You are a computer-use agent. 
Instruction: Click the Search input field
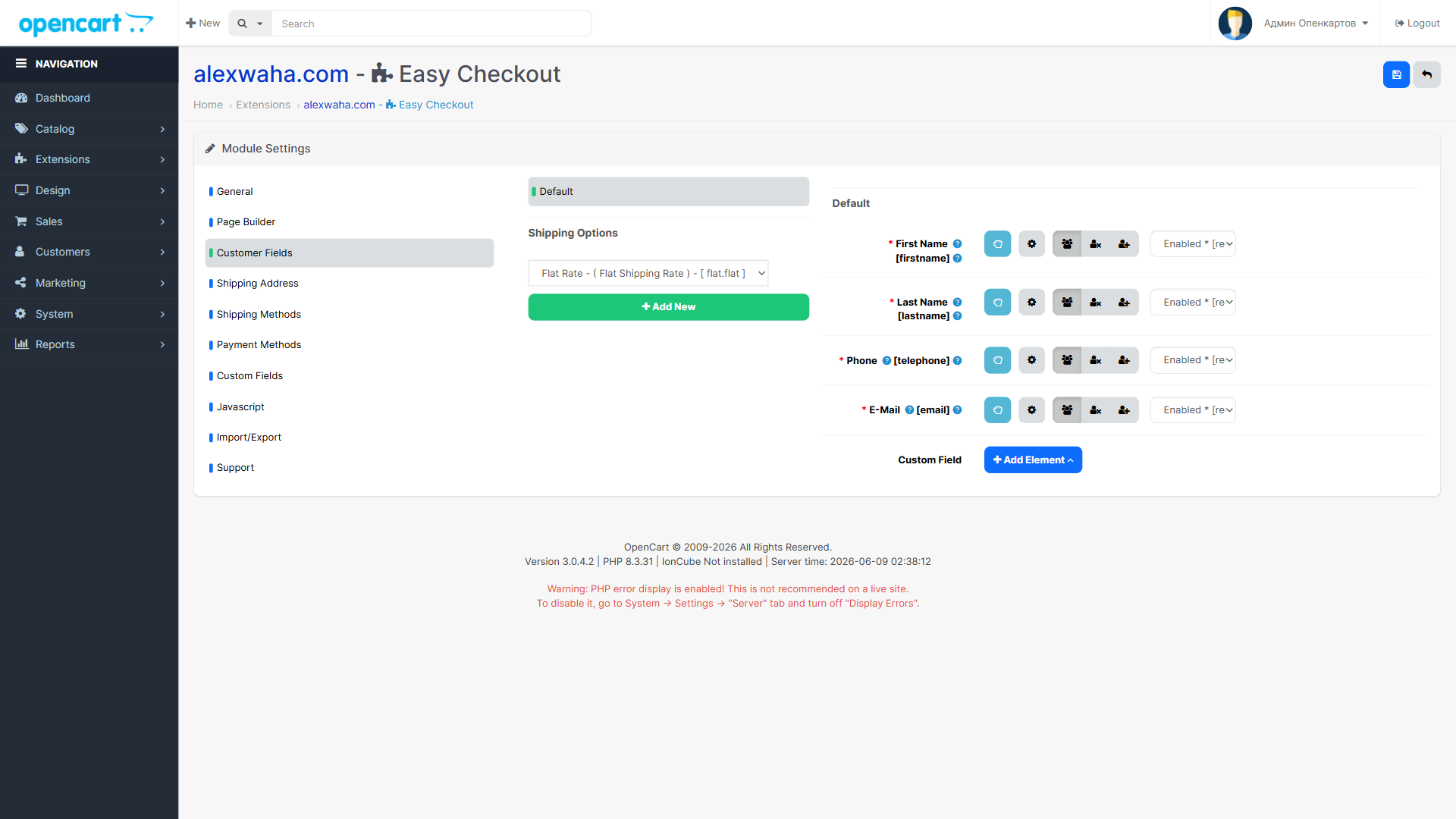click(x=431, y=24)
